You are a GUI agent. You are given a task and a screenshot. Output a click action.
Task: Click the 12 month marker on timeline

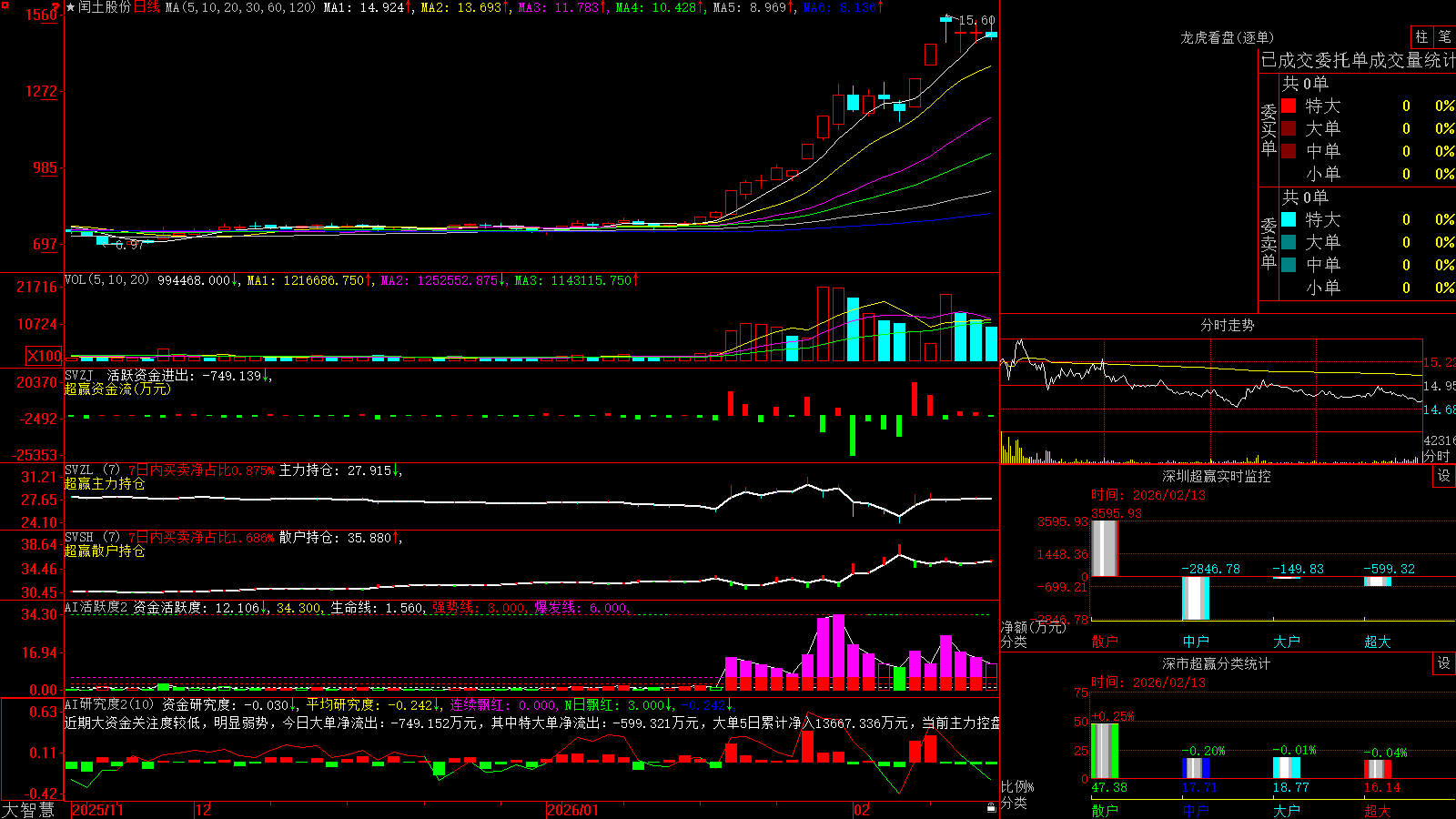tap(204, 810)
